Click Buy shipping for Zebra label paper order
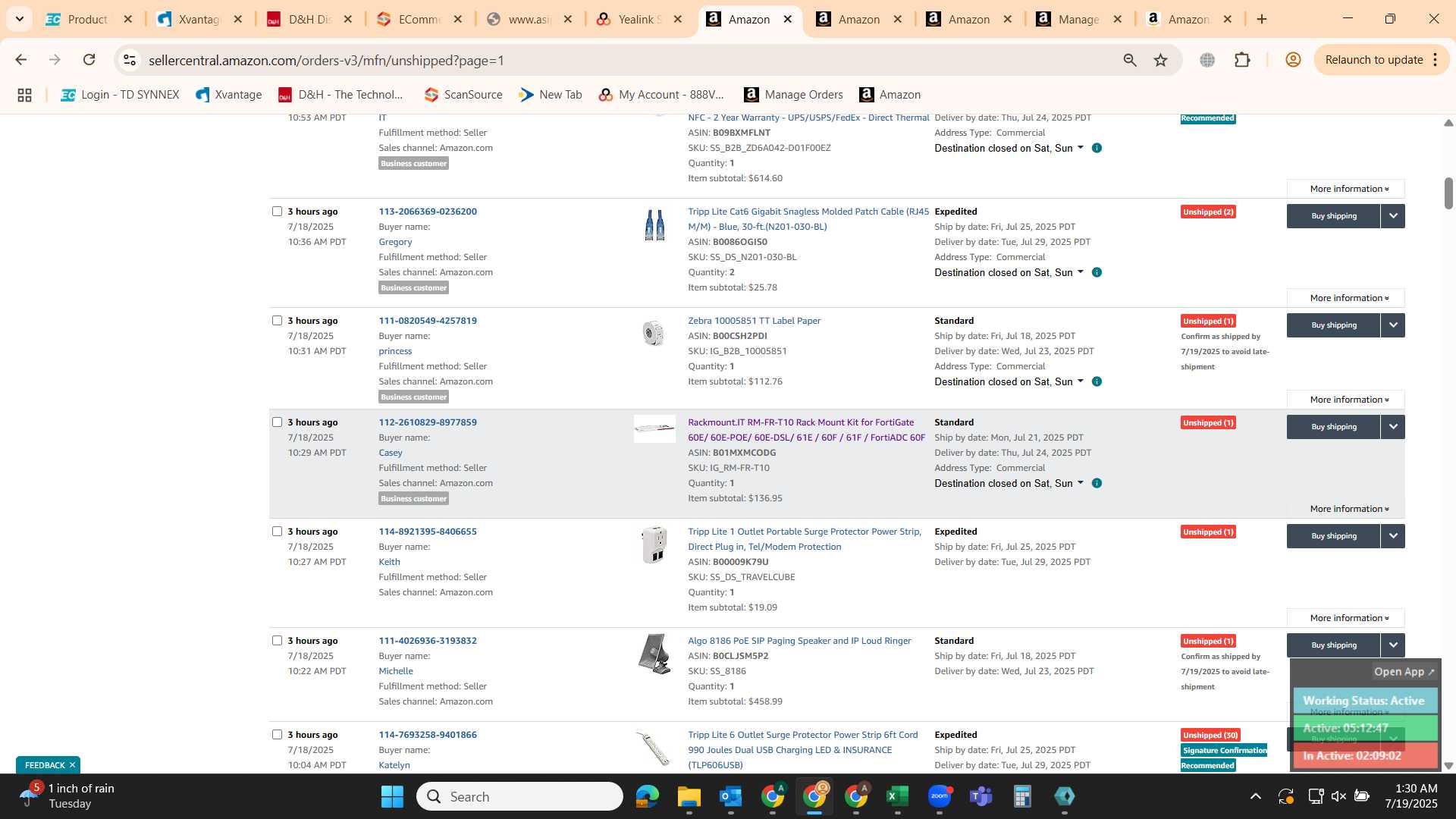The width and height of the screenshot is (1456, 819). coord(1334,325)
